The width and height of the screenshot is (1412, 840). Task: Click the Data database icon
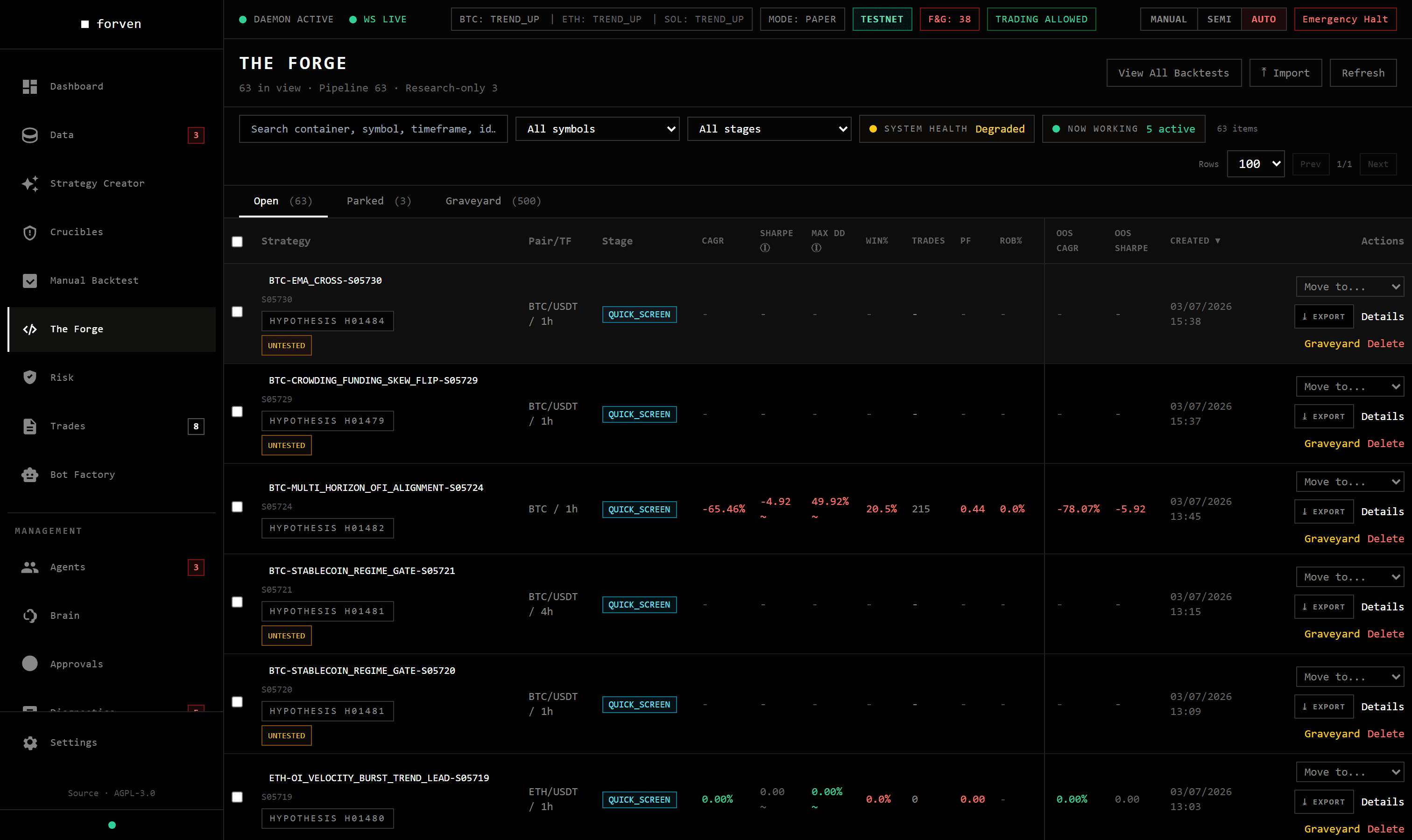tap(29, 135)
